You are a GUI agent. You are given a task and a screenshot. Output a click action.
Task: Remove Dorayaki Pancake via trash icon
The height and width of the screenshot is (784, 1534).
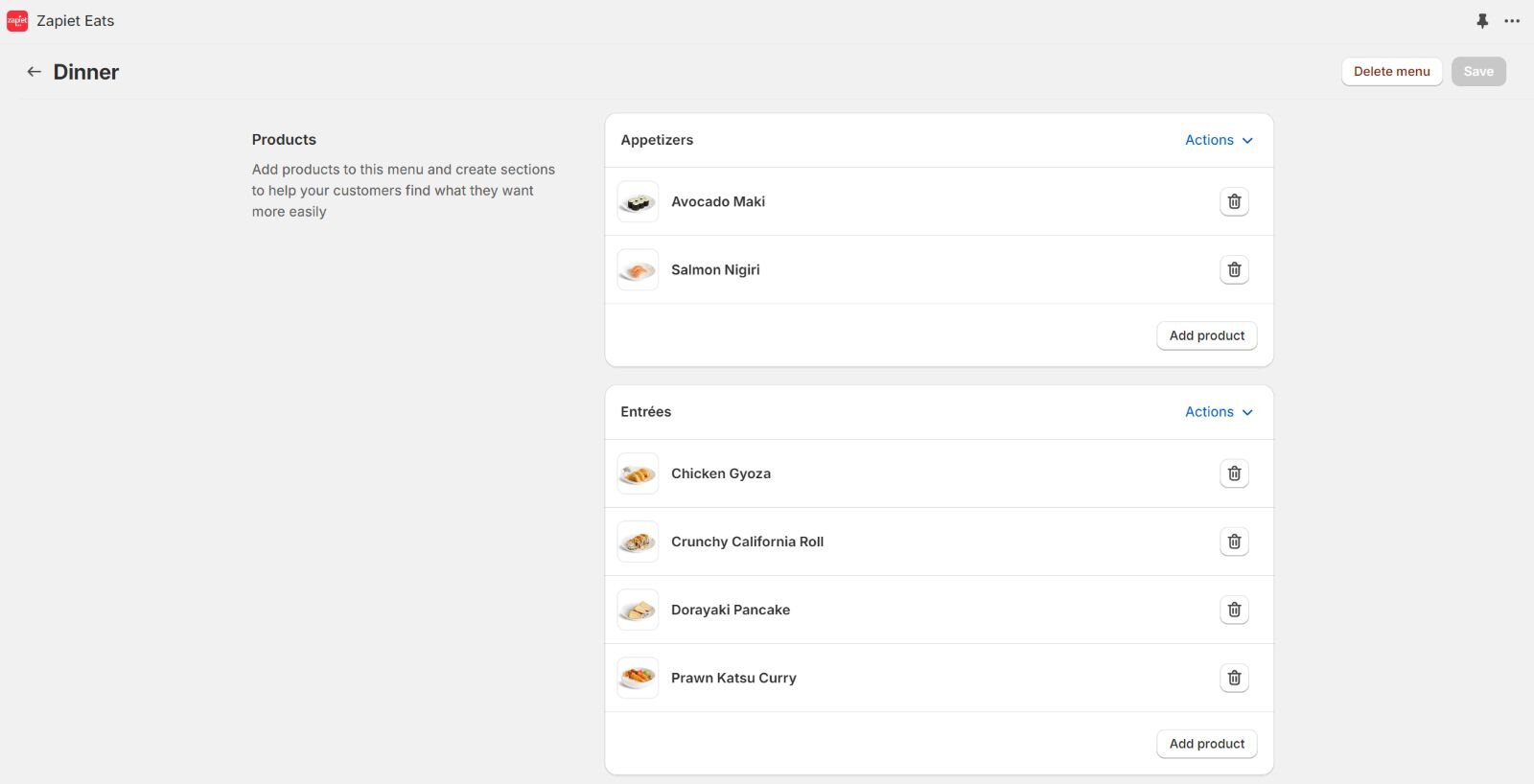click(x=1234, y=610)
